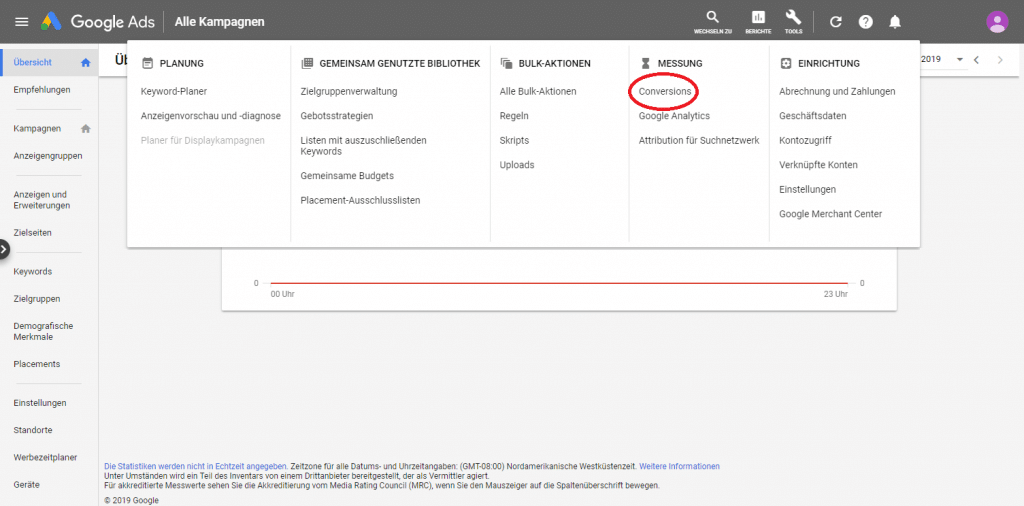Click the 23 Uhr chart axis label
This screenshot has width=1024, height=506.
[x=836, y=294]
